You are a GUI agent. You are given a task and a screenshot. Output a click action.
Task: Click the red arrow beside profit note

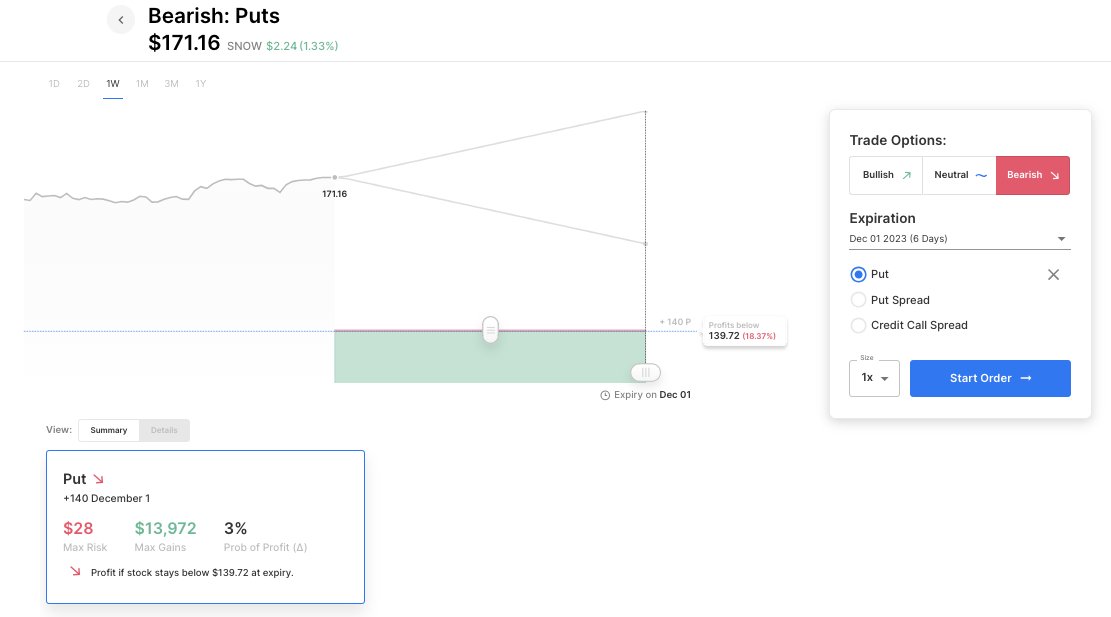(x=75, y=571)
